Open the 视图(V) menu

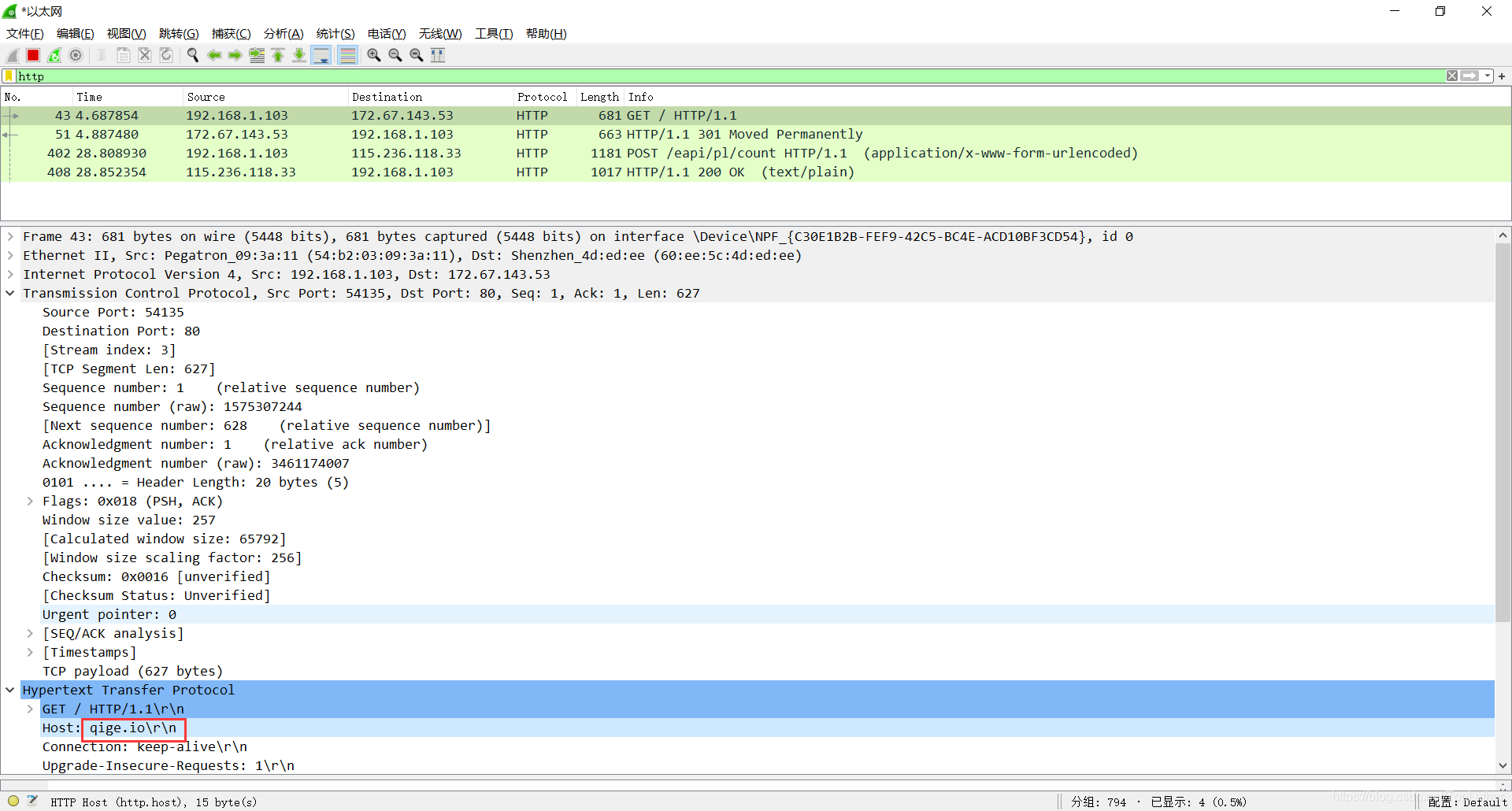[127, 33]
